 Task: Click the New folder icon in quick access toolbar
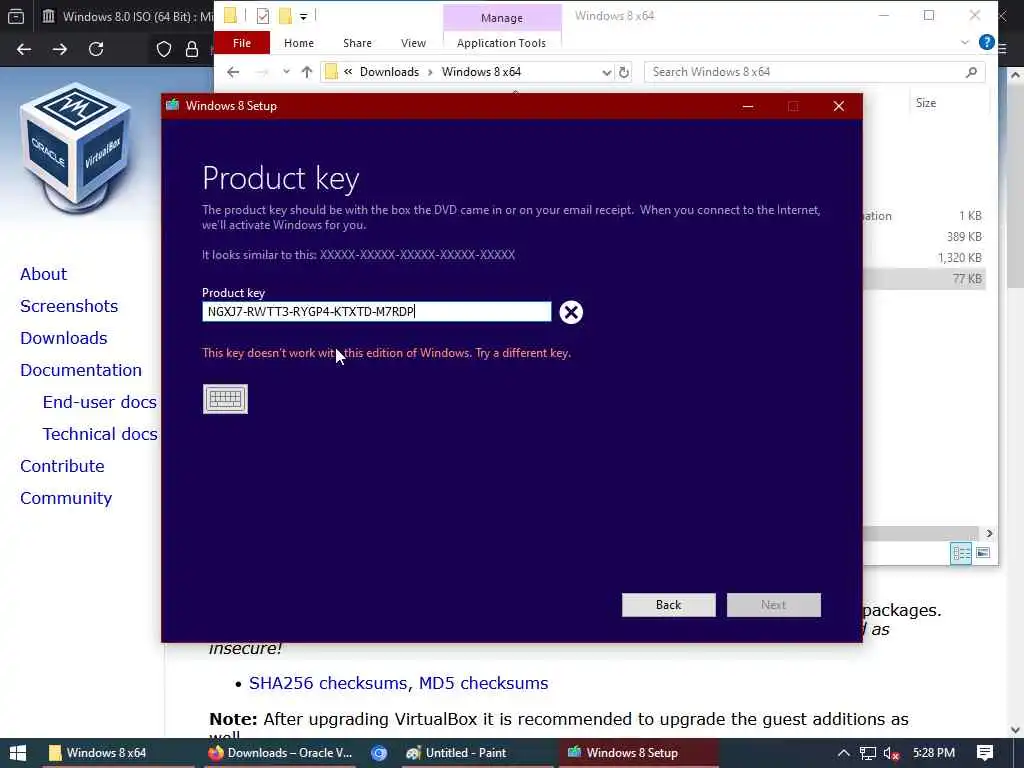pyautogui.click(x=285, y=16)
